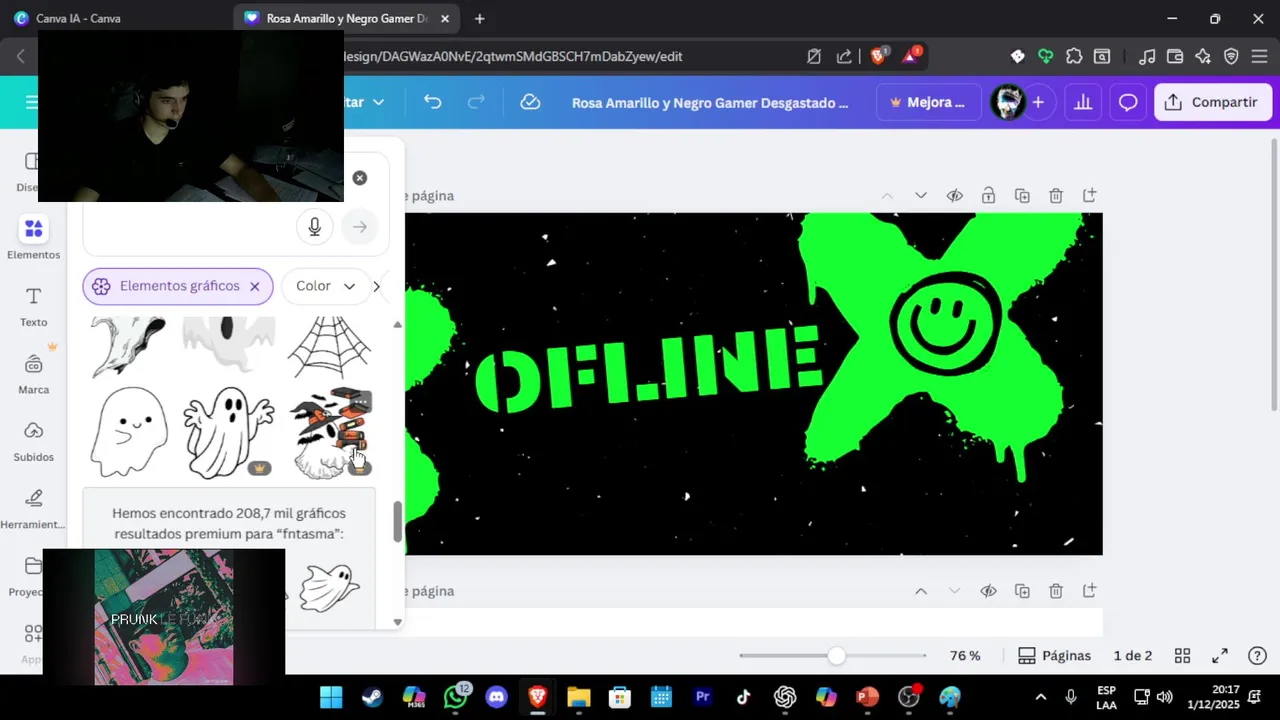Open the comments speech bubble icon
The height and width of the screenshot is (720, 1280).
coord(1128,102)
